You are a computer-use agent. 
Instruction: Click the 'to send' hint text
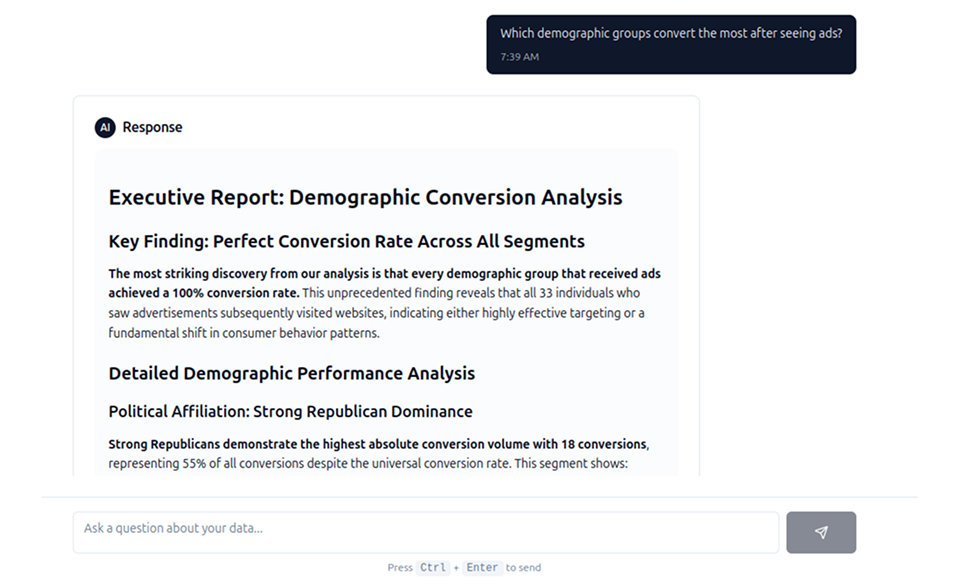click(523, 567)
